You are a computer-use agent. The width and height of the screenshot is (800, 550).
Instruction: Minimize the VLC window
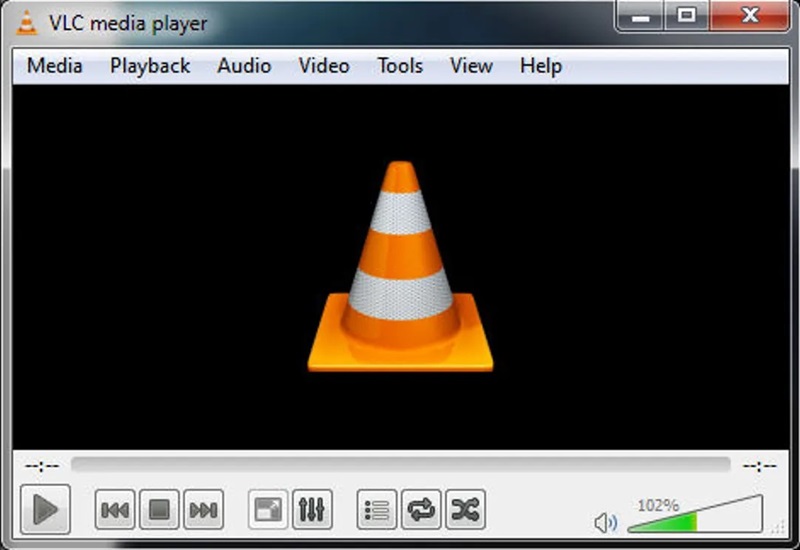click(x=640, y=16)
